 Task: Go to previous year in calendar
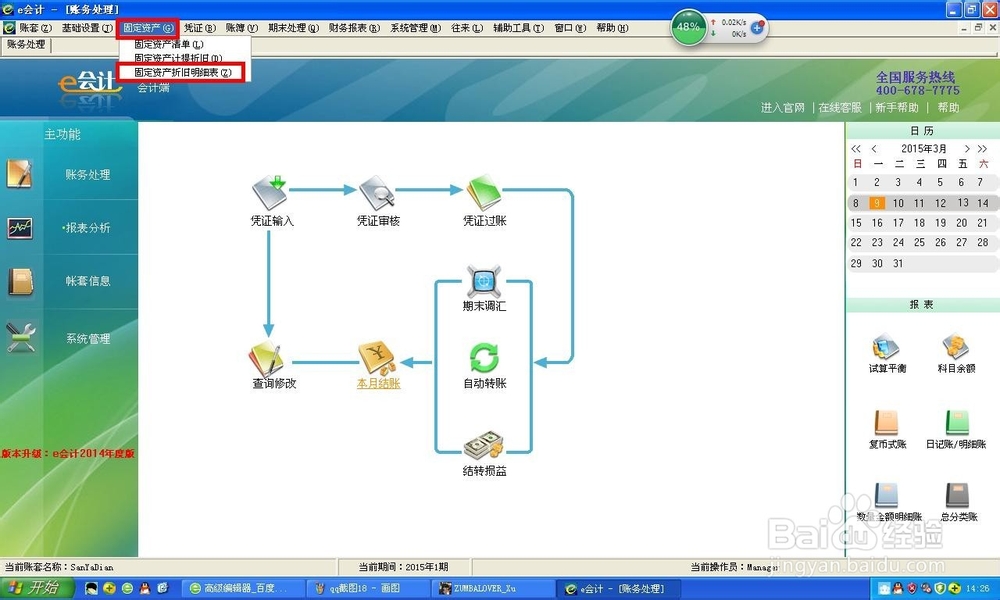pyautogui.click(x=856, y=149)
